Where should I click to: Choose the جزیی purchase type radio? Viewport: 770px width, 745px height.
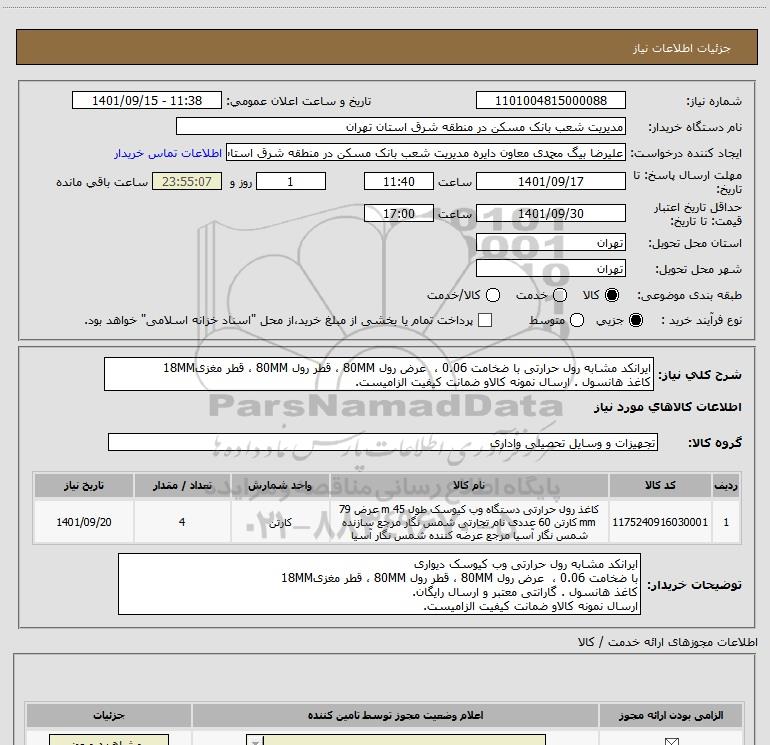tap(635, 320)
